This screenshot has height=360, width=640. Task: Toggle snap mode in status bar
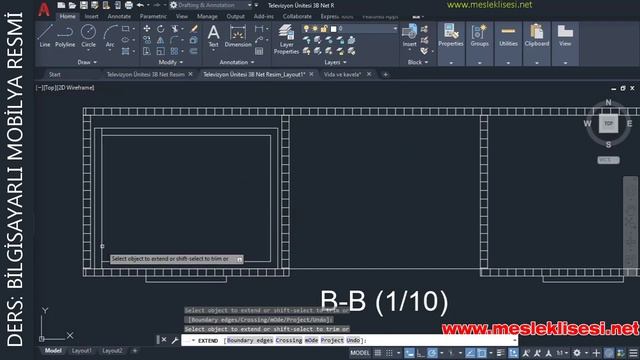pyautogui.click(x=389, y=353)
